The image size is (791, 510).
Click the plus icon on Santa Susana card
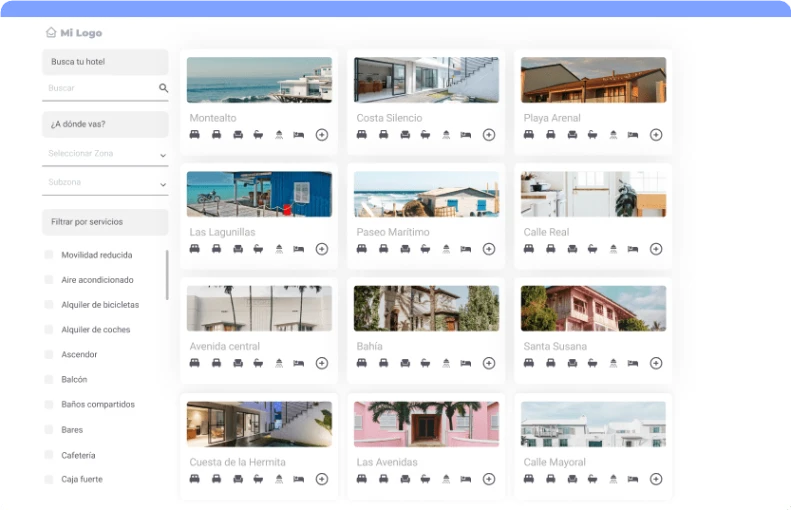pos(655,363)
